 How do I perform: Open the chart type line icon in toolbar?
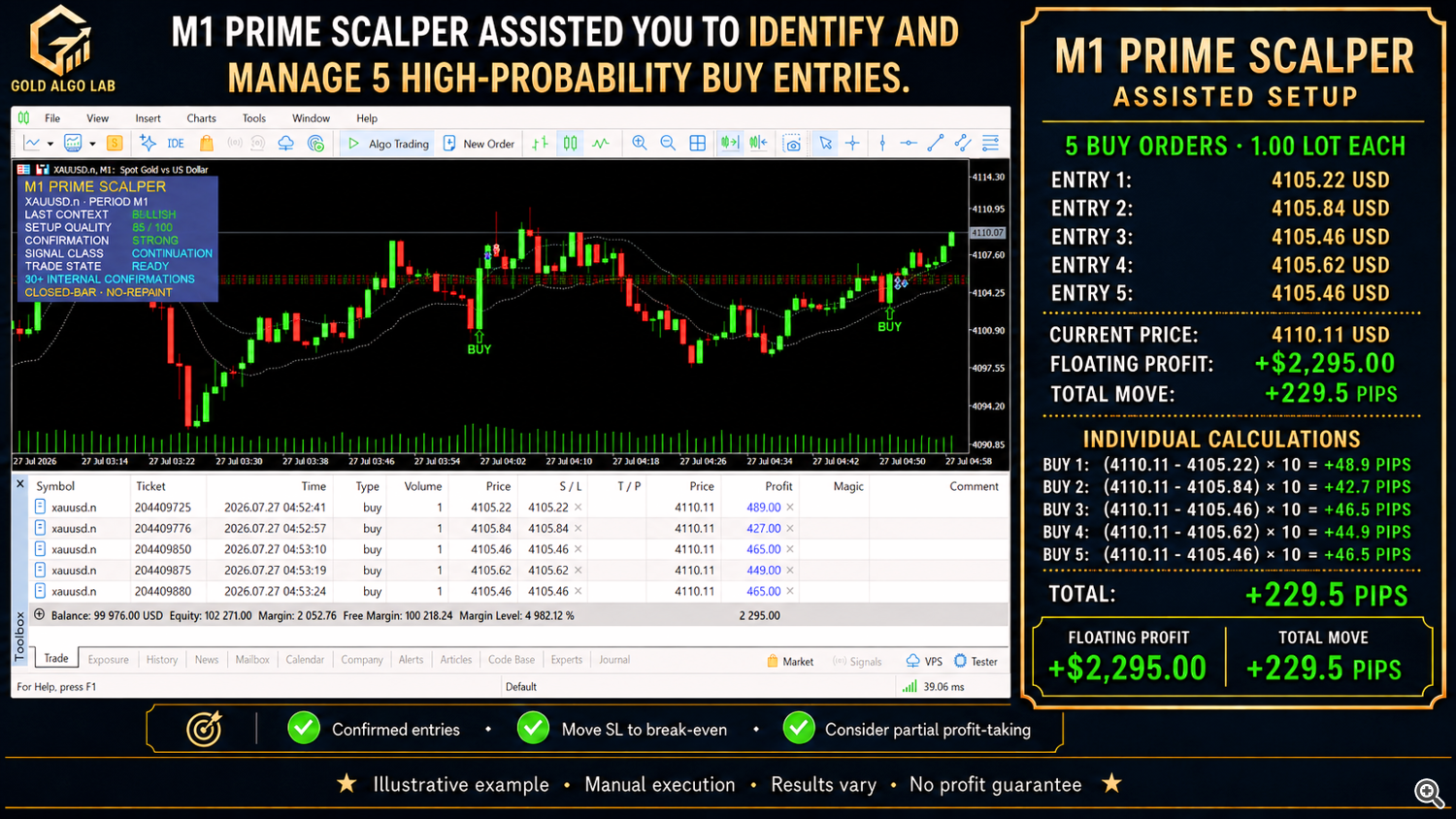point(32,144)
